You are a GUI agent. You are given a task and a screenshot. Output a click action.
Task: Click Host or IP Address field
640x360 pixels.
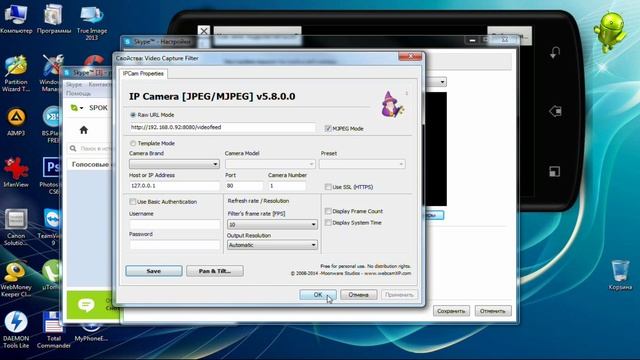click(x=174, y=186)
